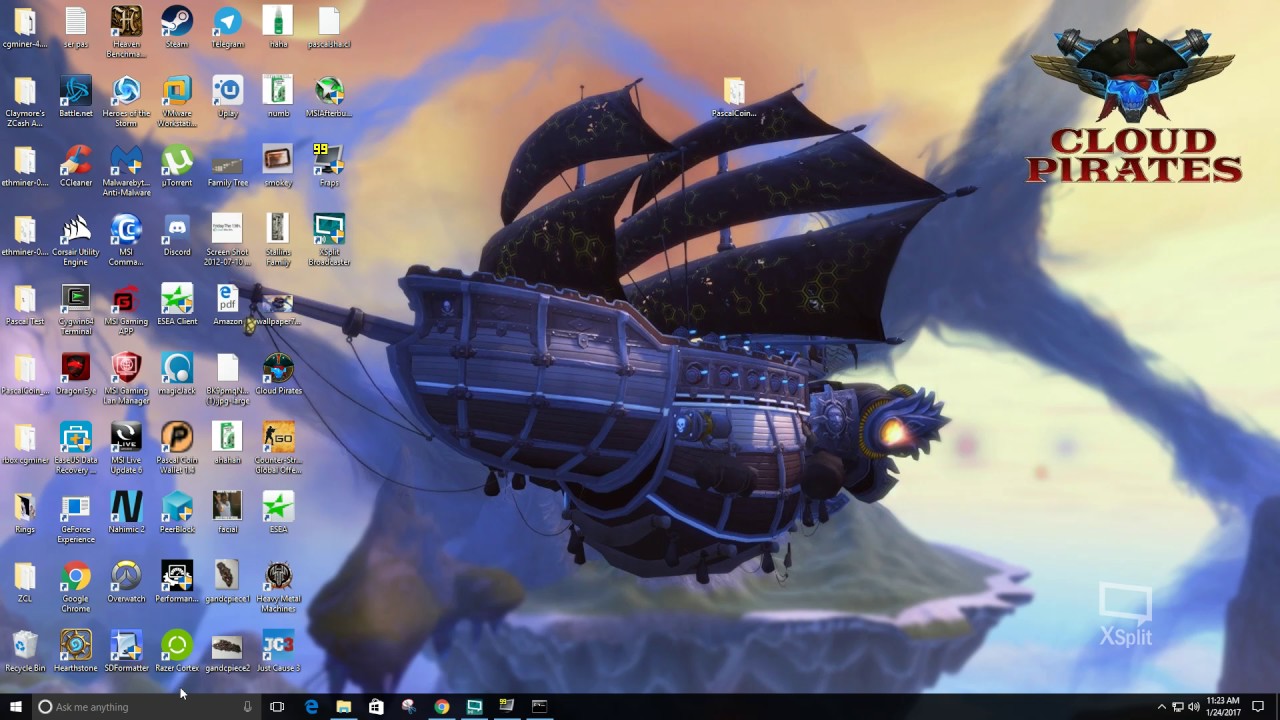This screenshot has width=1280, height=720.
Task: Open the Windows Store taskbar icon
Action: [x=376, y=706]
